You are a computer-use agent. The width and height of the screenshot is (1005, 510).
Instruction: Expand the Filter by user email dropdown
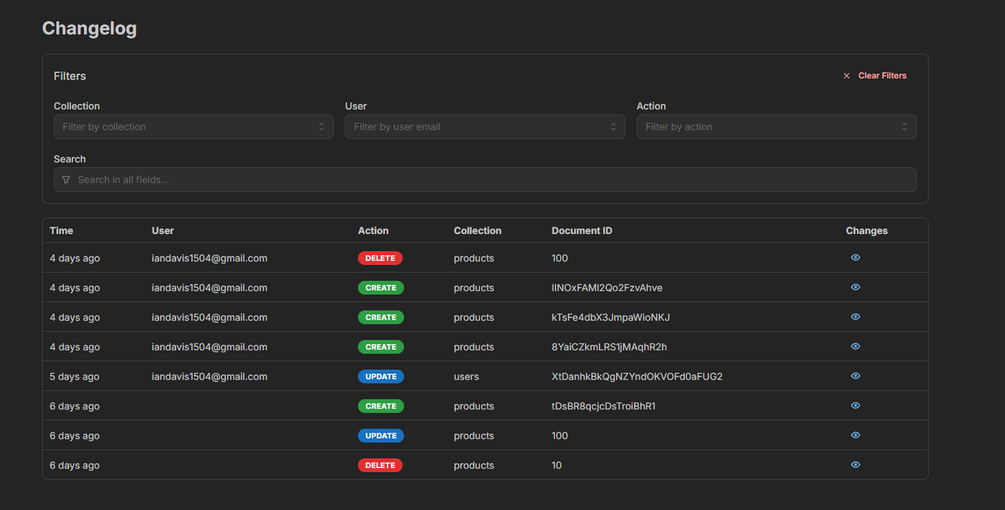coord(485,127)
